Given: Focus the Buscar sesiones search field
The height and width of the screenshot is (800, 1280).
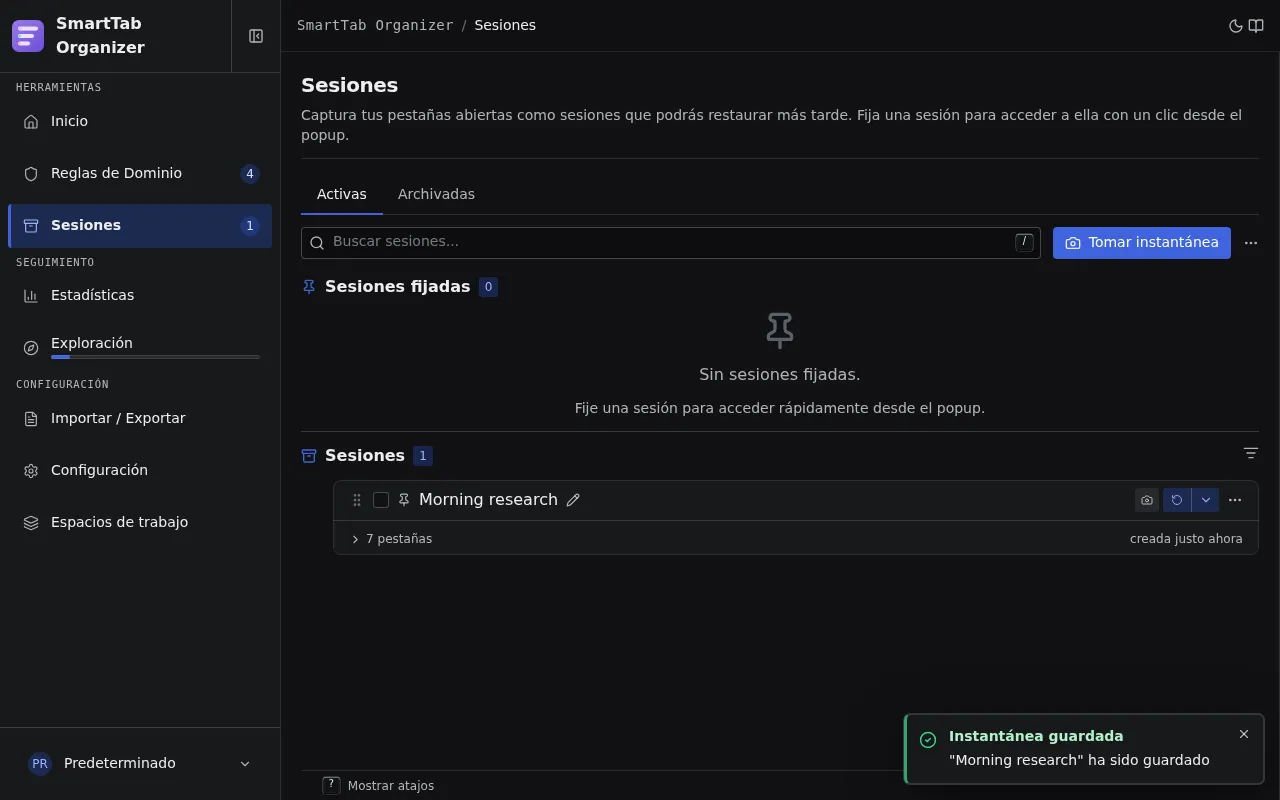Looking at the screenshot, I should click(x=670, y=242).
